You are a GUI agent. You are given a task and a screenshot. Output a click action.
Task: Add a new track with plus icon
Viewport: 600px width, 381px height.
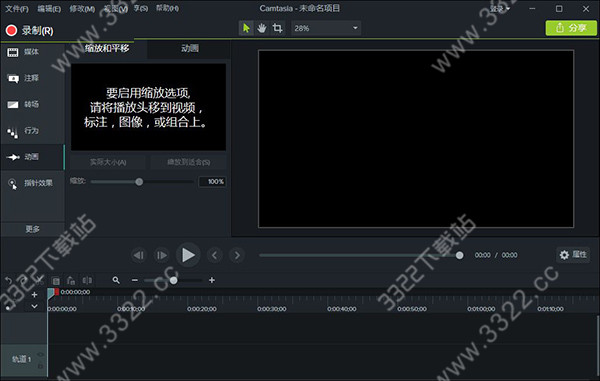(x=34, y=295)
